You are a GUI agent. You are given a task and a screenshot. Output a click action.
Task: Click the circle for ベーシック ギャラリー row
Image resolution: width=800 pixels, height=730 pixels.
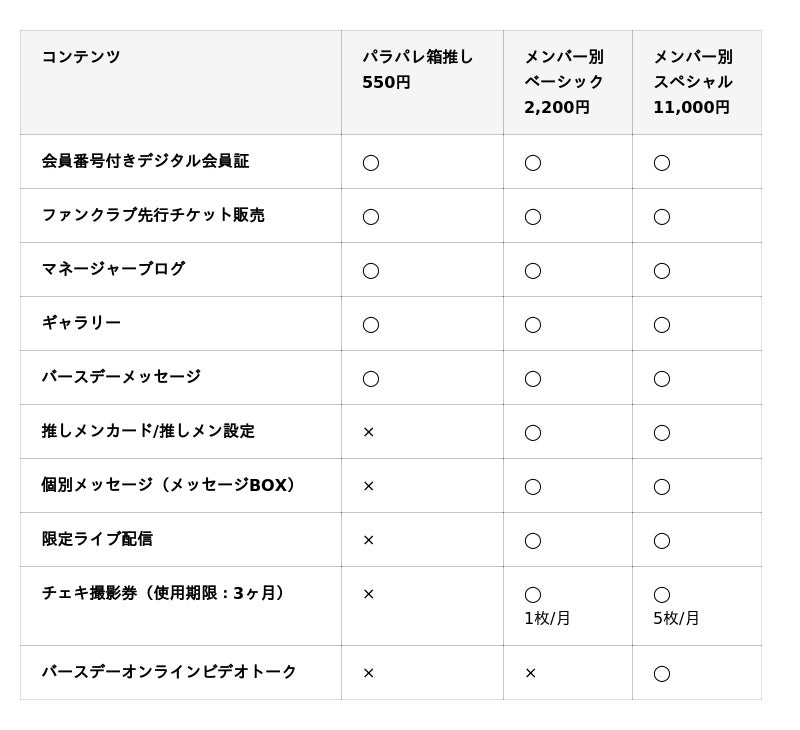(532, 325)
